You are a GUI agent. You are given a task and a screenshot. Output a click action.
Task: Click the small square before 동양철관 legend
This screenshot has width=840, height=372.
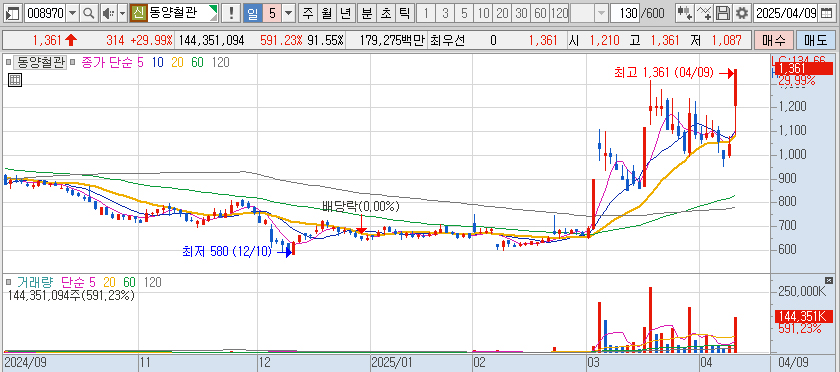coord(8,63)
